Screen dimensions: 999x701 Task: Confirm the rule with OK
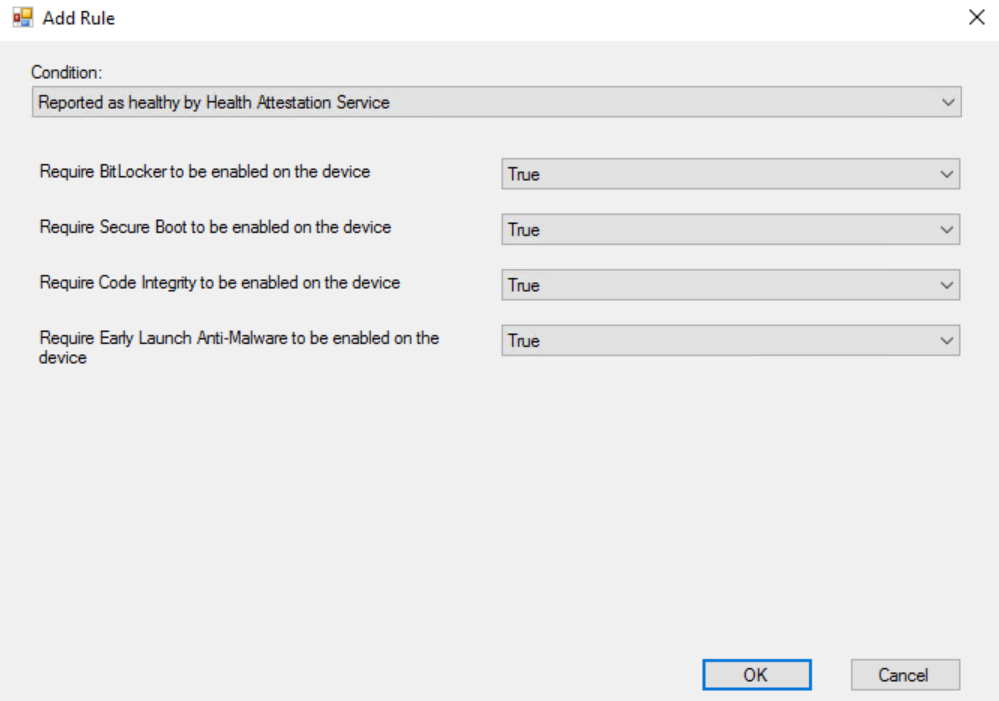tap(757, 675)
